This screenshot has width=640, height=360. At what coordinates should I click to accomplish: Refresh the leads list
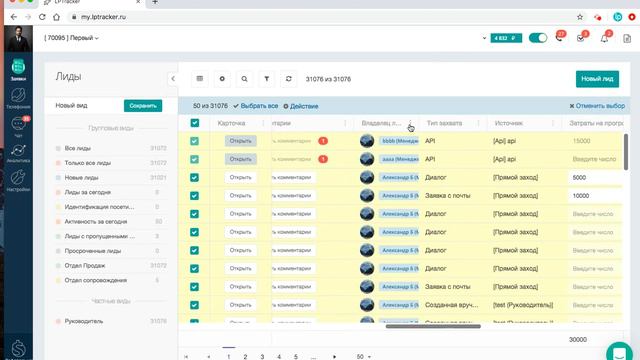coord(289,79)
